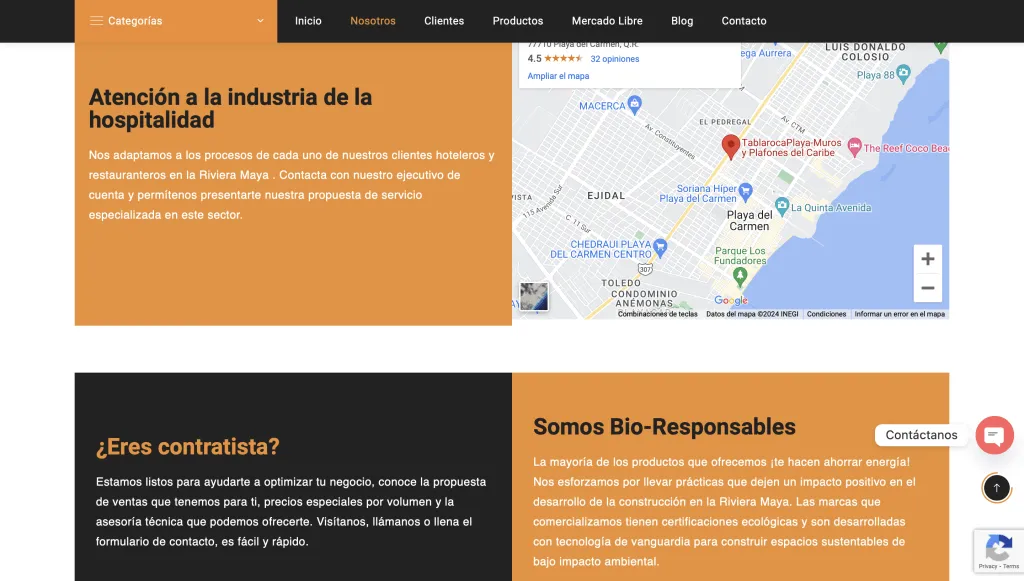Click the ¿Eres contratista? heading
This screenshot has height=581, width=1024.
click(187, 447)
